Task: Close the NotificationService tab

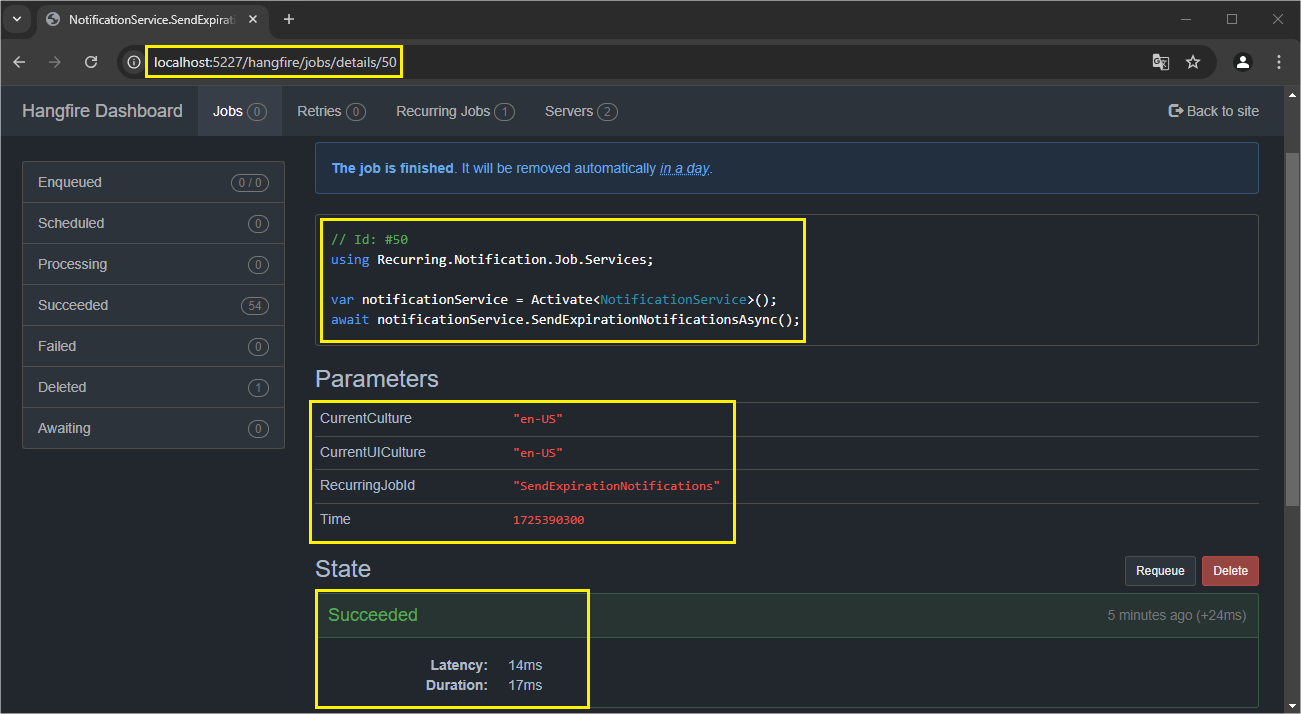Action: [x=251, y=20]
